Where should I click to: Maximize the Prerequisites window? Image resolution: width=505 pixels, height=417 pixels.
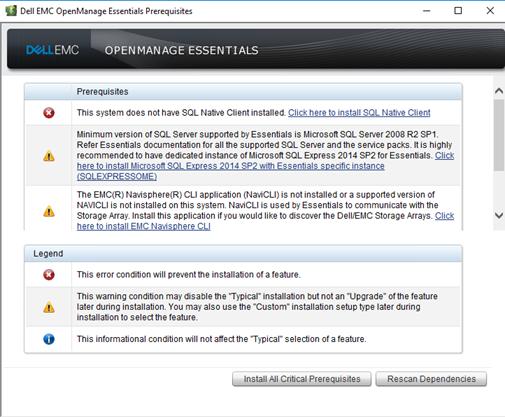[x=458, y=11]
